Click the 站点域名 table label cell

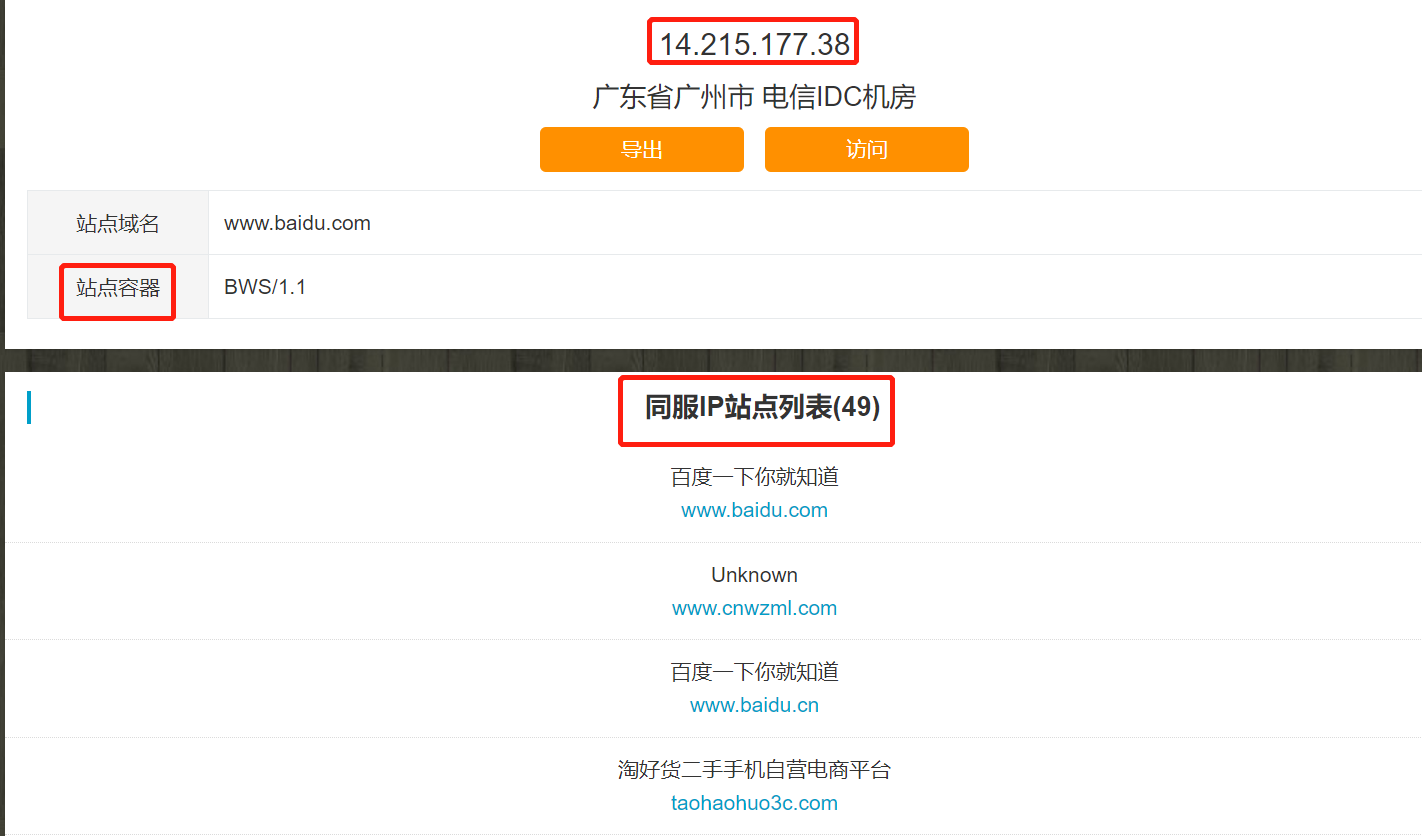[x=118, y=223]
